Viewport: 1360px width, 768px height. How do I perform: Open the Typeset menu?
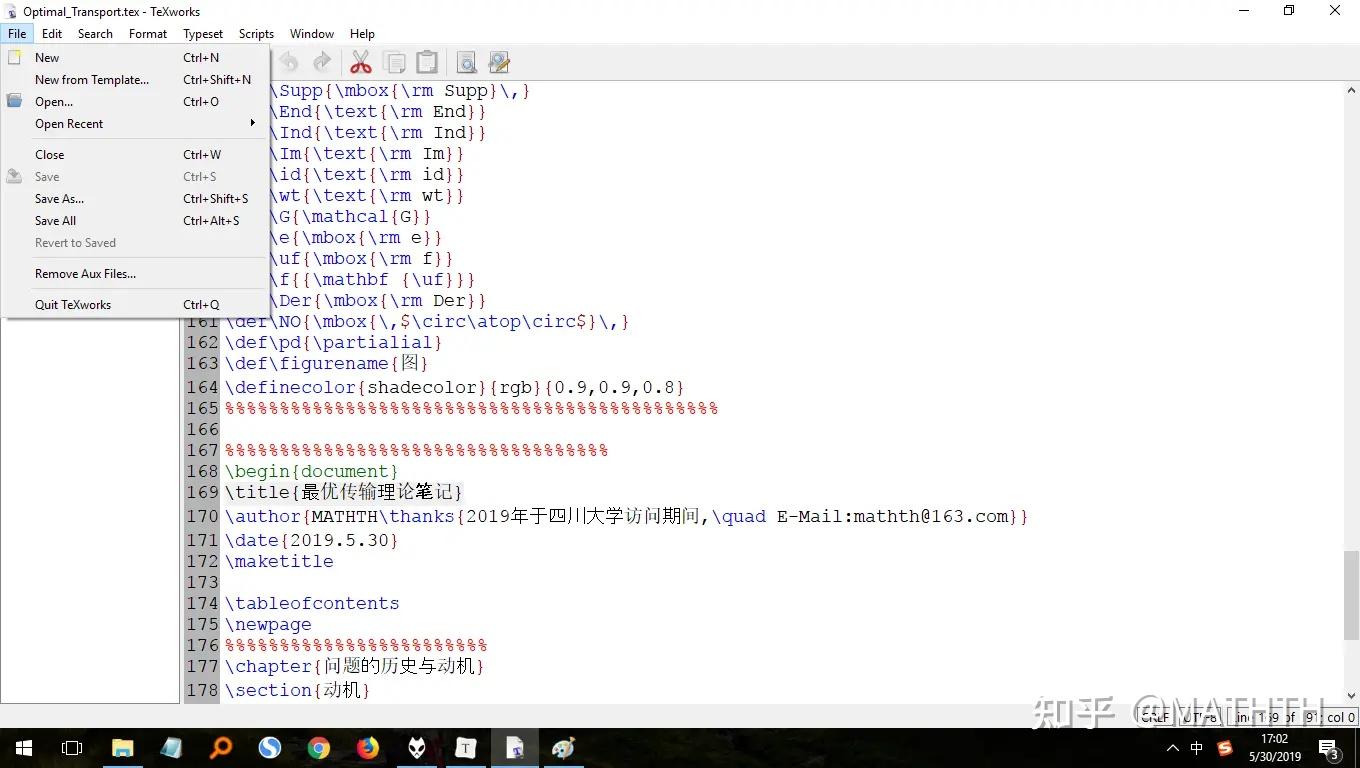pyautogui.click(x=202, y=33)
